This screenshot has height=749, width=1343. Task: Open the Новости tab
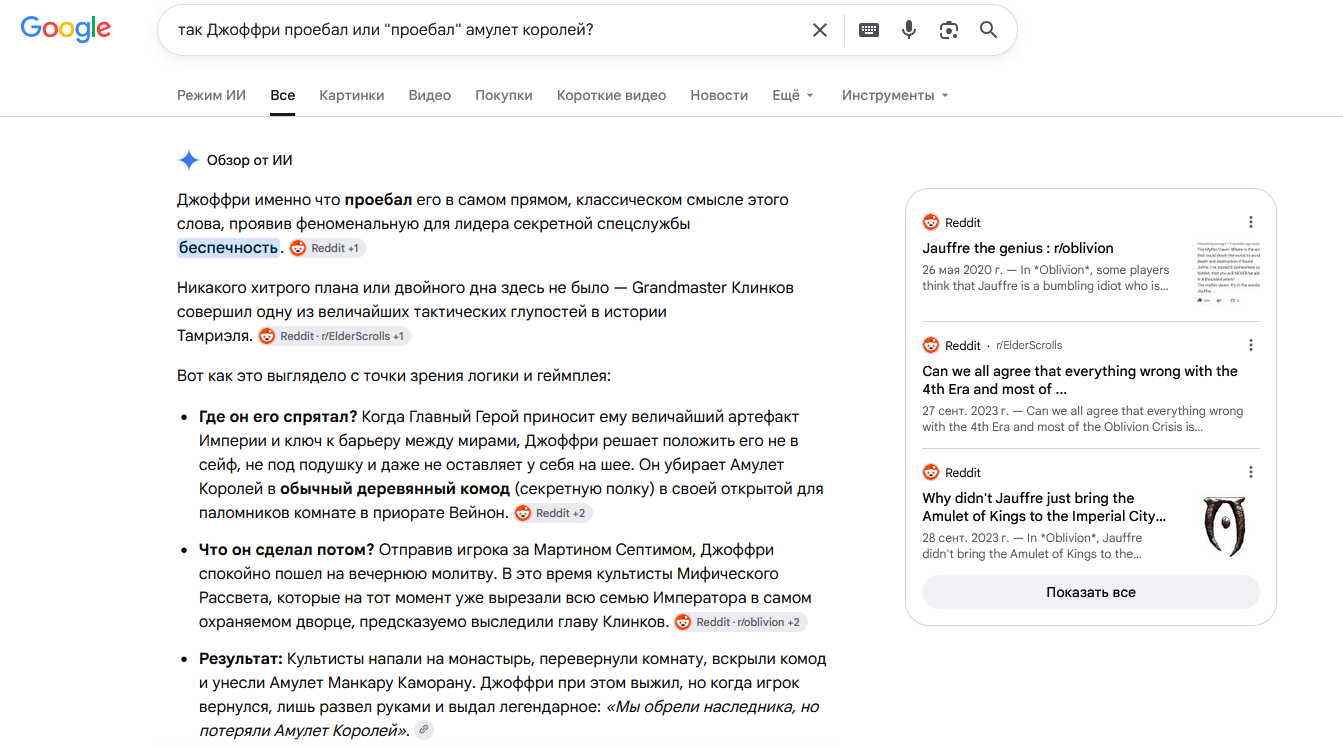(719, 95)
